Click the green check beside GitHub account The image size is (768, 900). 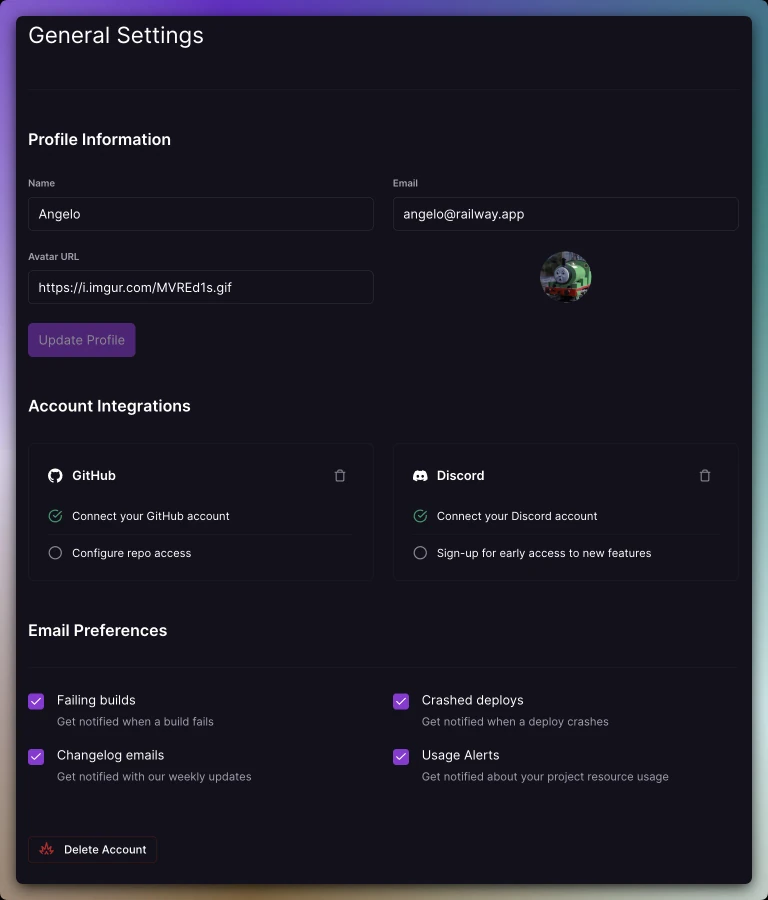(x=55, y=516)
